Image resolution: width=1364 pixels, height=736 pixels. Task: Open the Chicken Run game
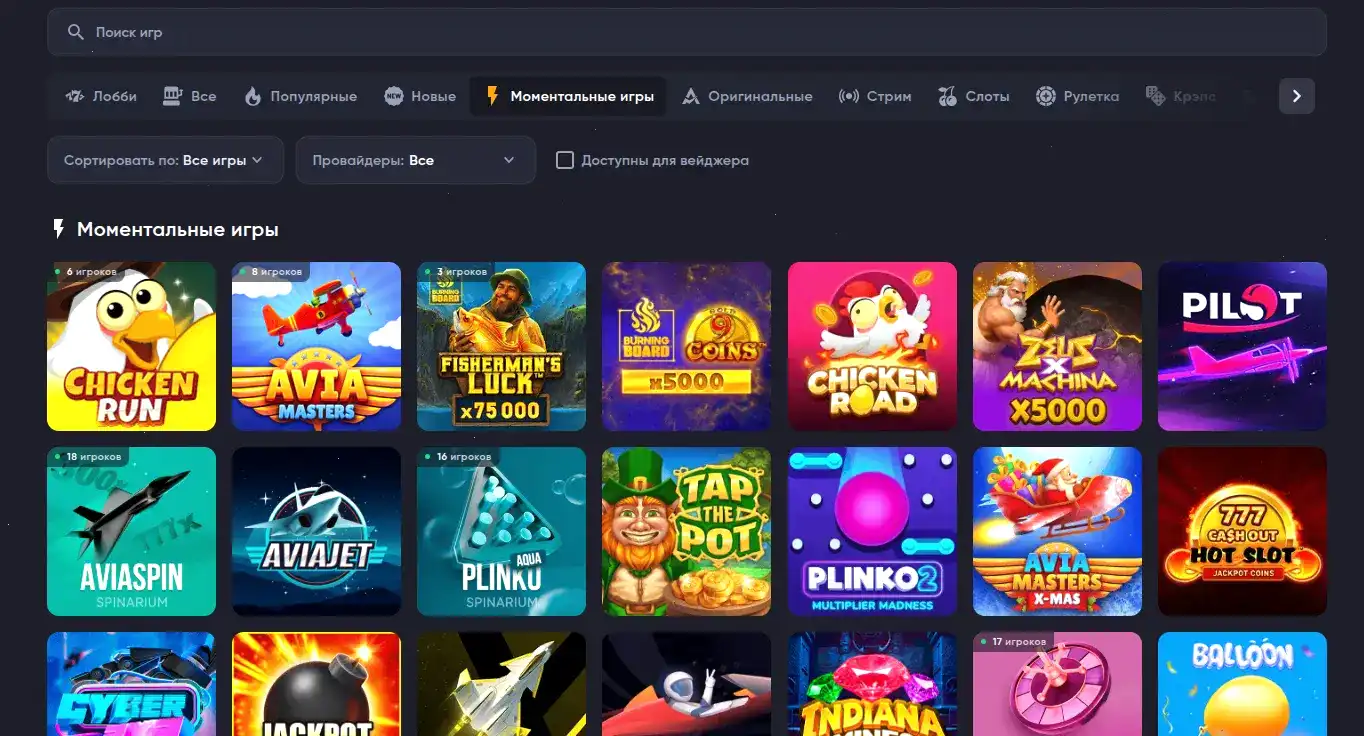[131, 346]
